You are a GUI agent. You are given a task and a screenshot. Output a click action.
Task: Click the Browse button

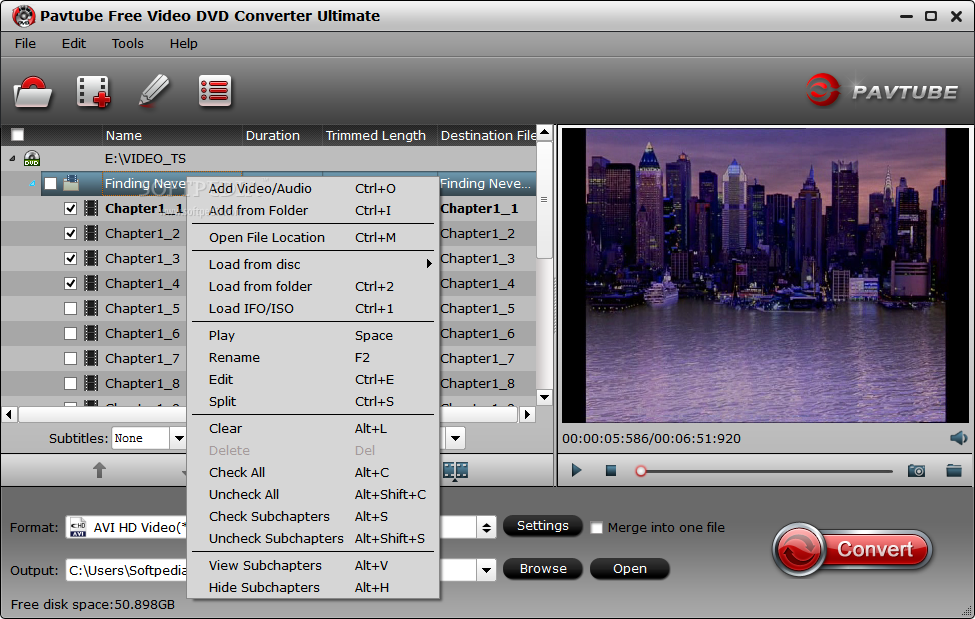543,569
